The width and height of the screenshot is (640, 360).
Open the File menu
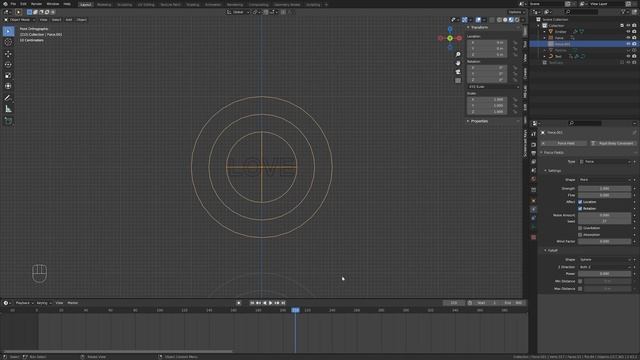click(13, 4)
